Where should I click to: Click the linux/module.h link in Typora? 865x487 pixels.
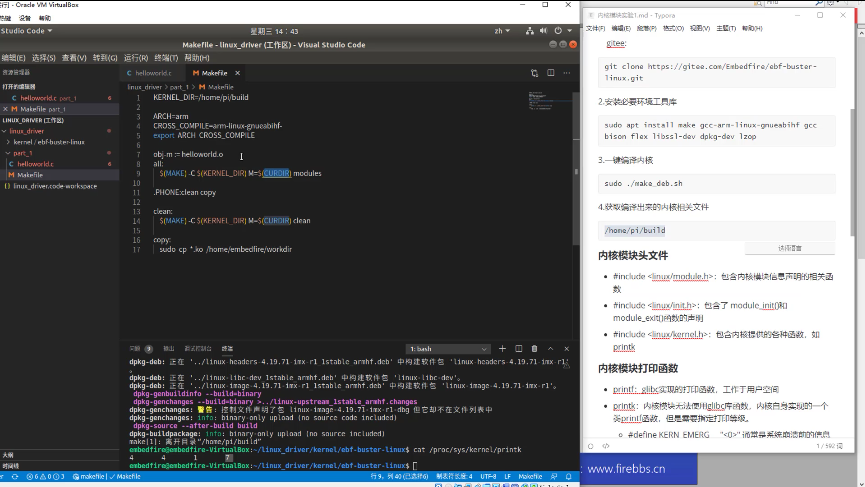click(680, 276)
